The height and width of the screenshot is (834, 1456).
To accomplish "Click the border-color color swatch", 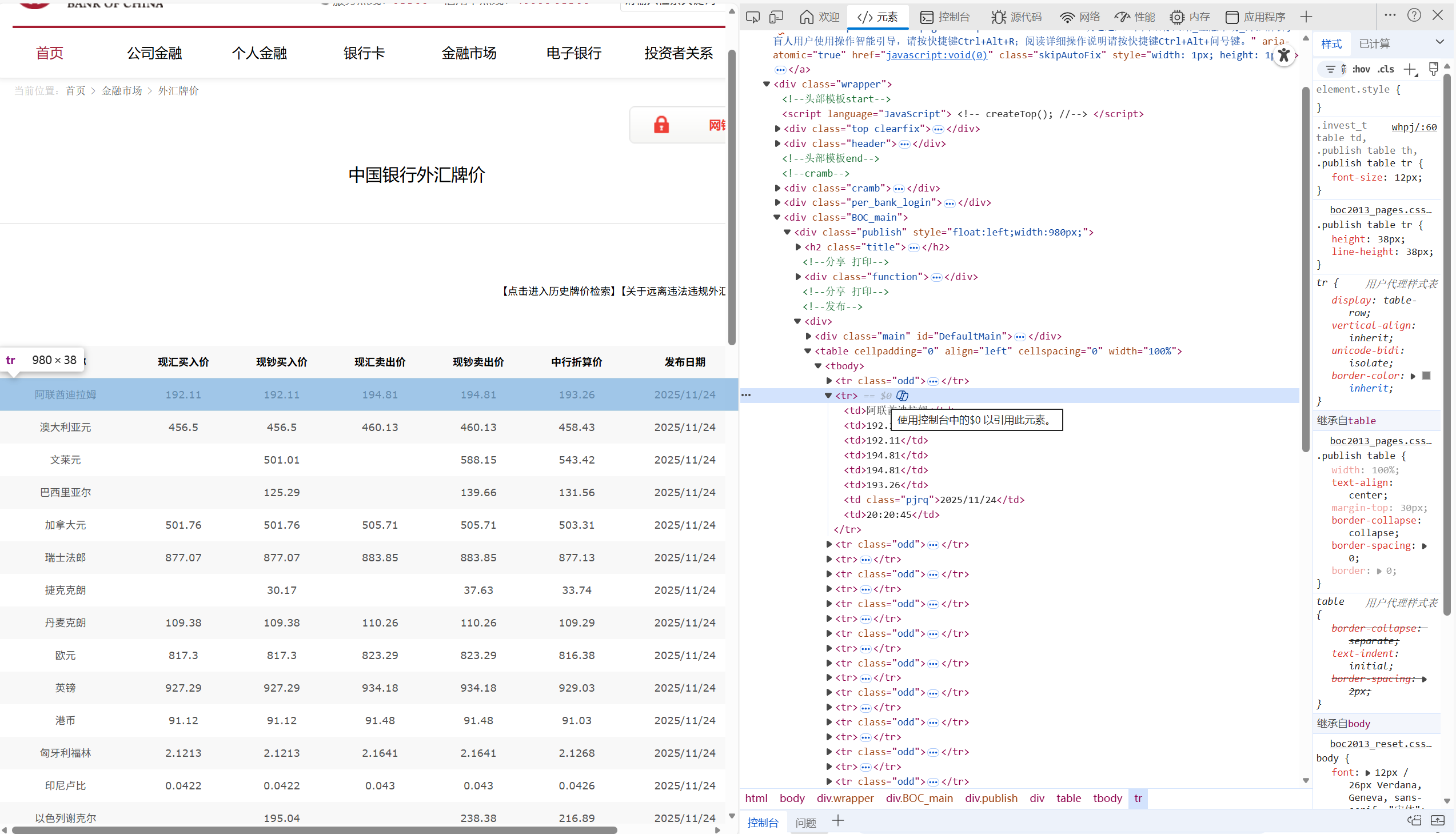I will (x=1427, y=376).
